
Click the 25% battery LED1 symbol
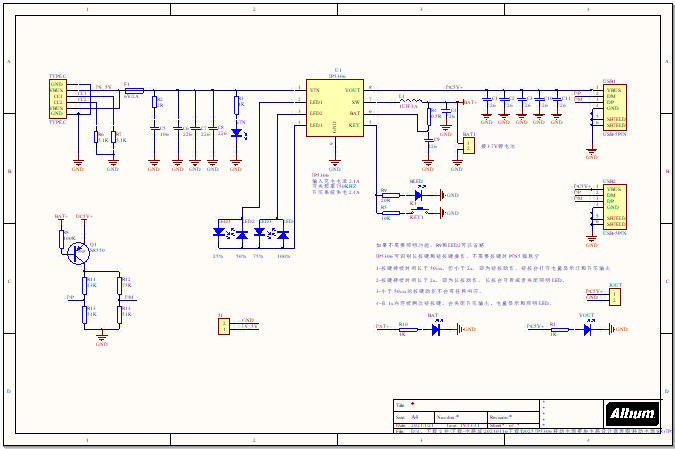(x=220, y=233)
